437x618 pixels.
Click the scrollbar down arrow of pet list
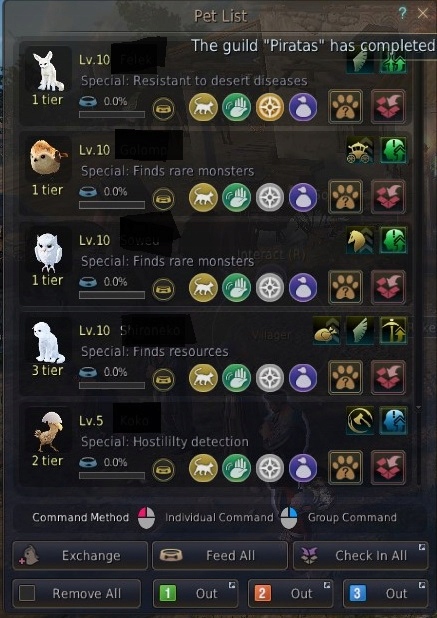[x=419, y=408]
